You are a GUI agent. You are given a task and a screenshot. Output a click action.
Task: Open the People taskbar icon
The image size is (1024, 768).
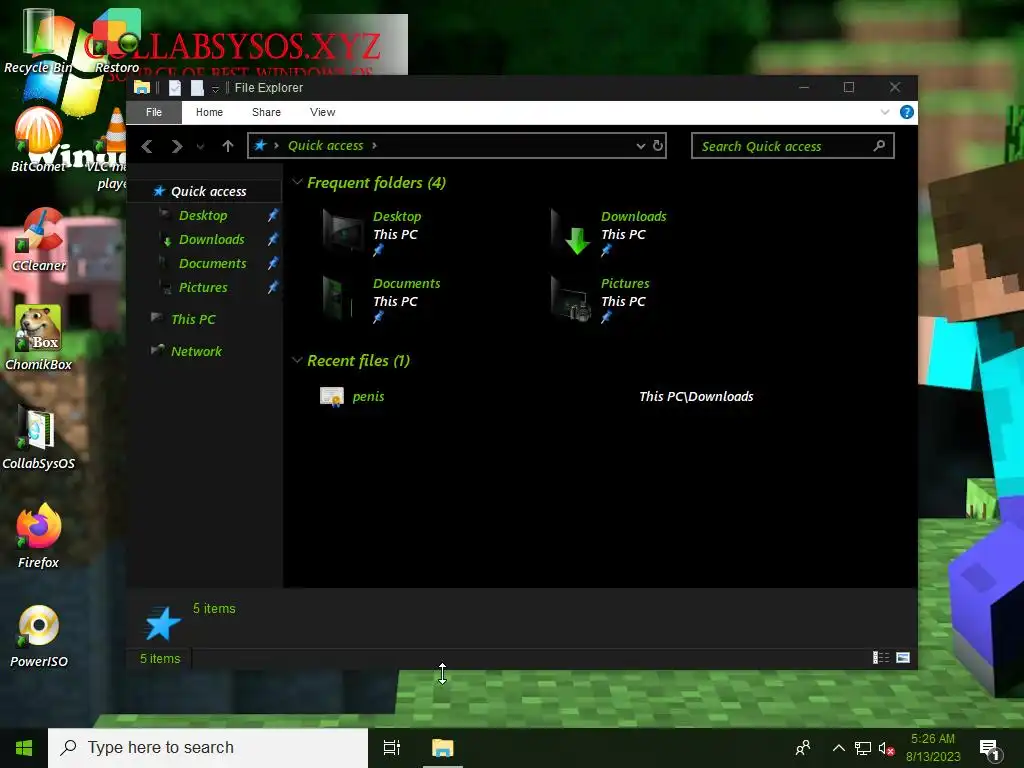(803, 748)
